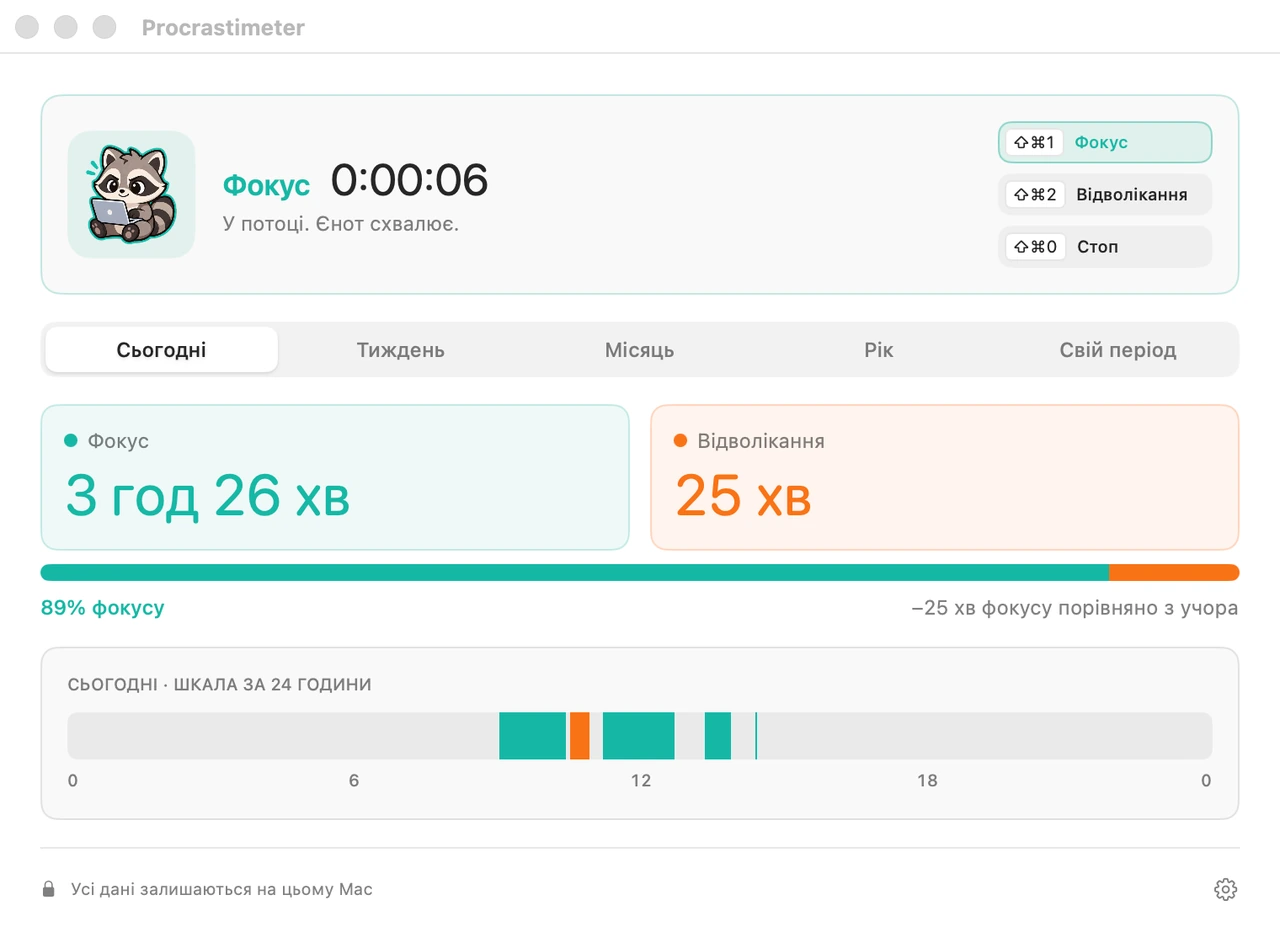Click "Усі дані залишаються на цьому Mac"

tap(221, 889)
